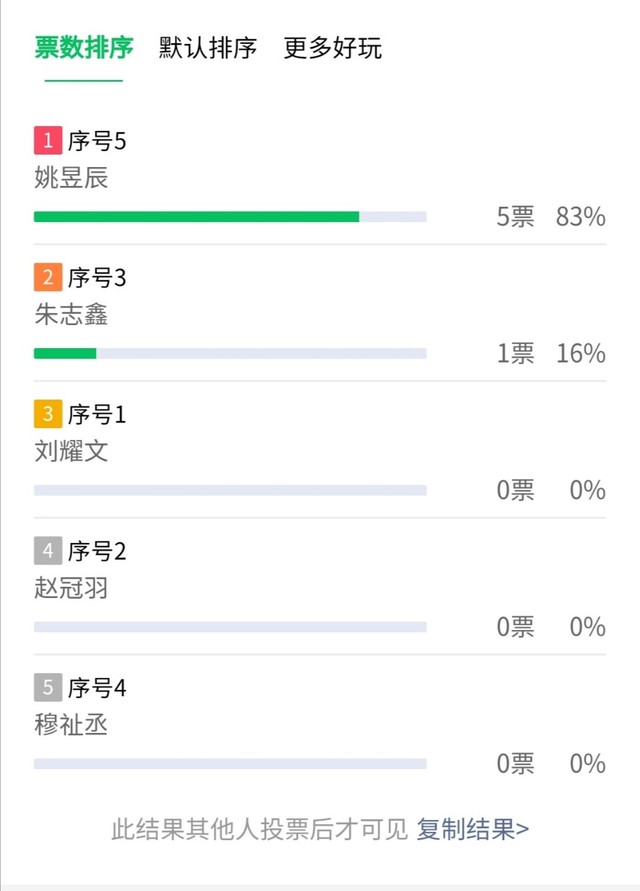The width and height of the screenshot is (640, 891).
Task: Choose candidate 赵冠羽
Action: (71, 588)
